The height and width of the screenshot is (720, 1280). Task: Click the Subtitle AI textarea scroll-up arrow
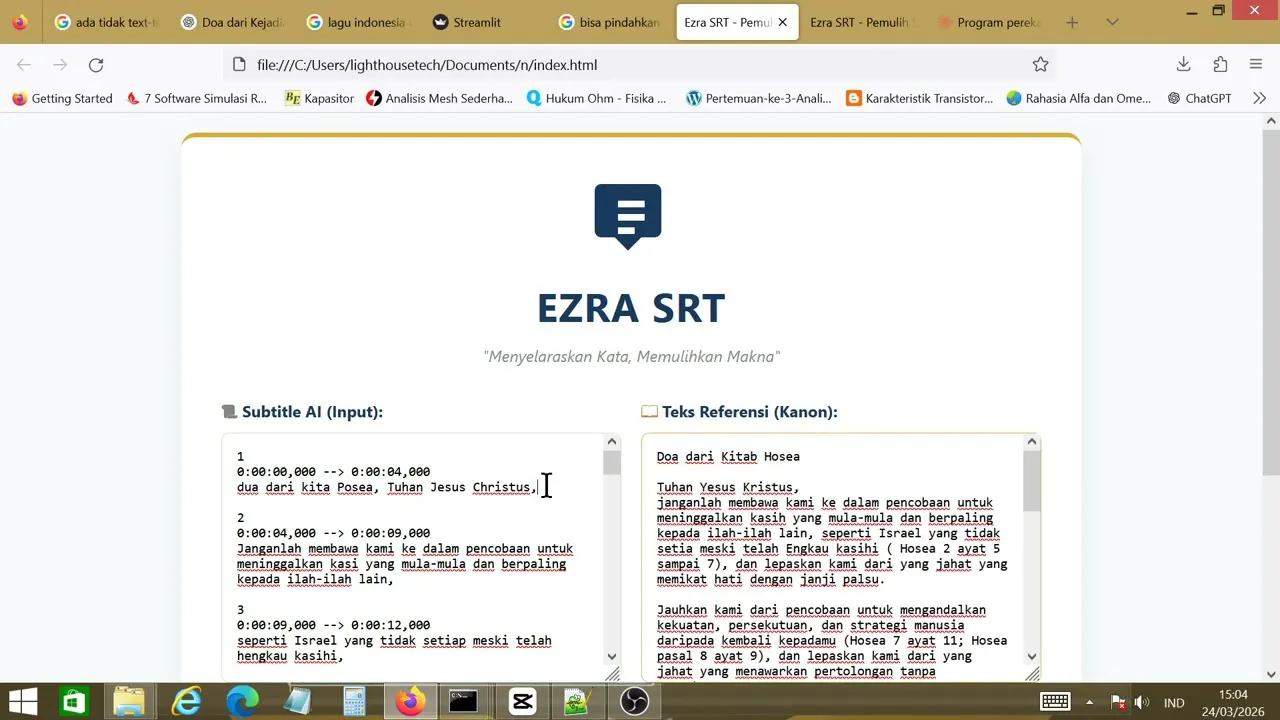point(612,442)
